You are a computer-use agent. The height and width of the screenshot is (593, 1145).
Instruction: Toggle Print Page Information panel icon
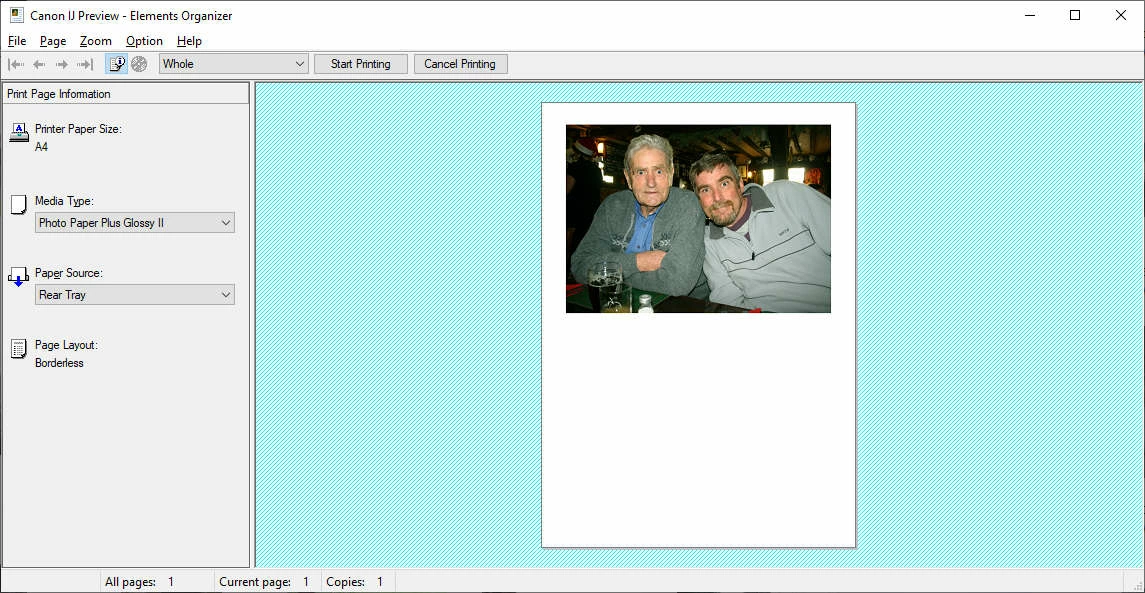117,64
